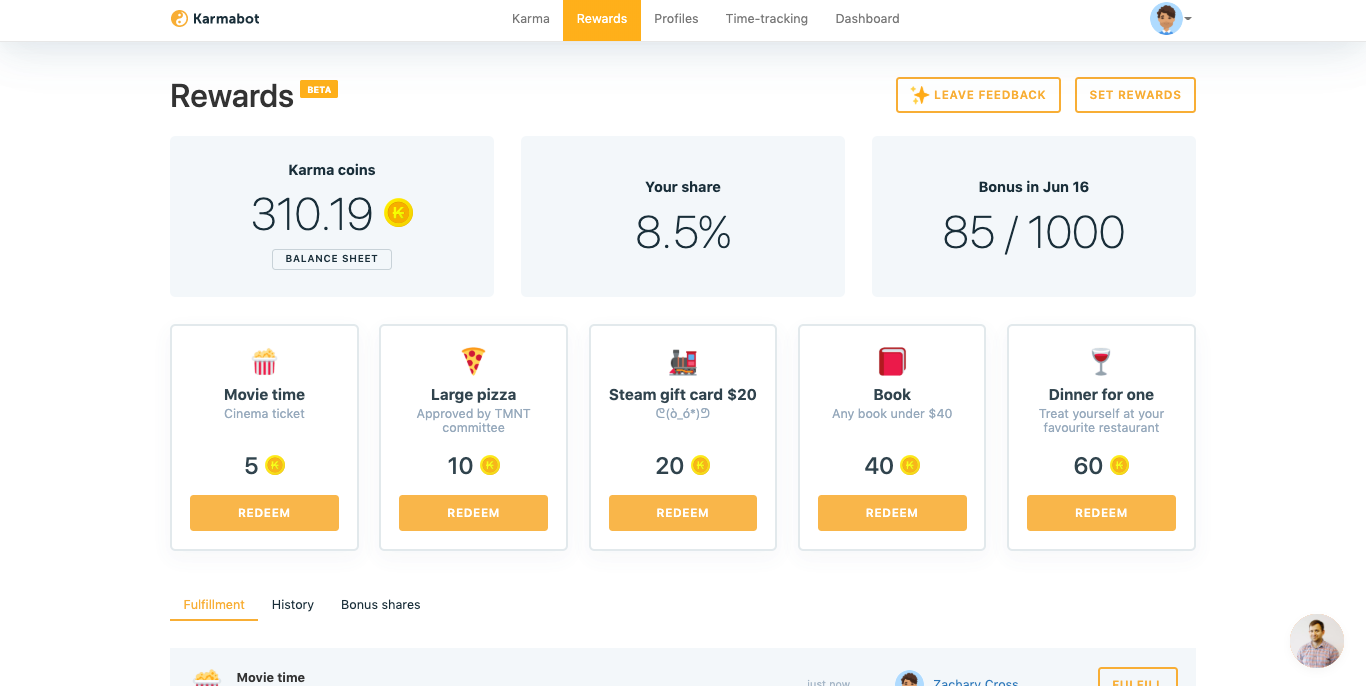Image resolution: width=1366 pixels, height=686 pixels.
Task: Click the coin icon next to price 60
Action: coord(1120,465)
